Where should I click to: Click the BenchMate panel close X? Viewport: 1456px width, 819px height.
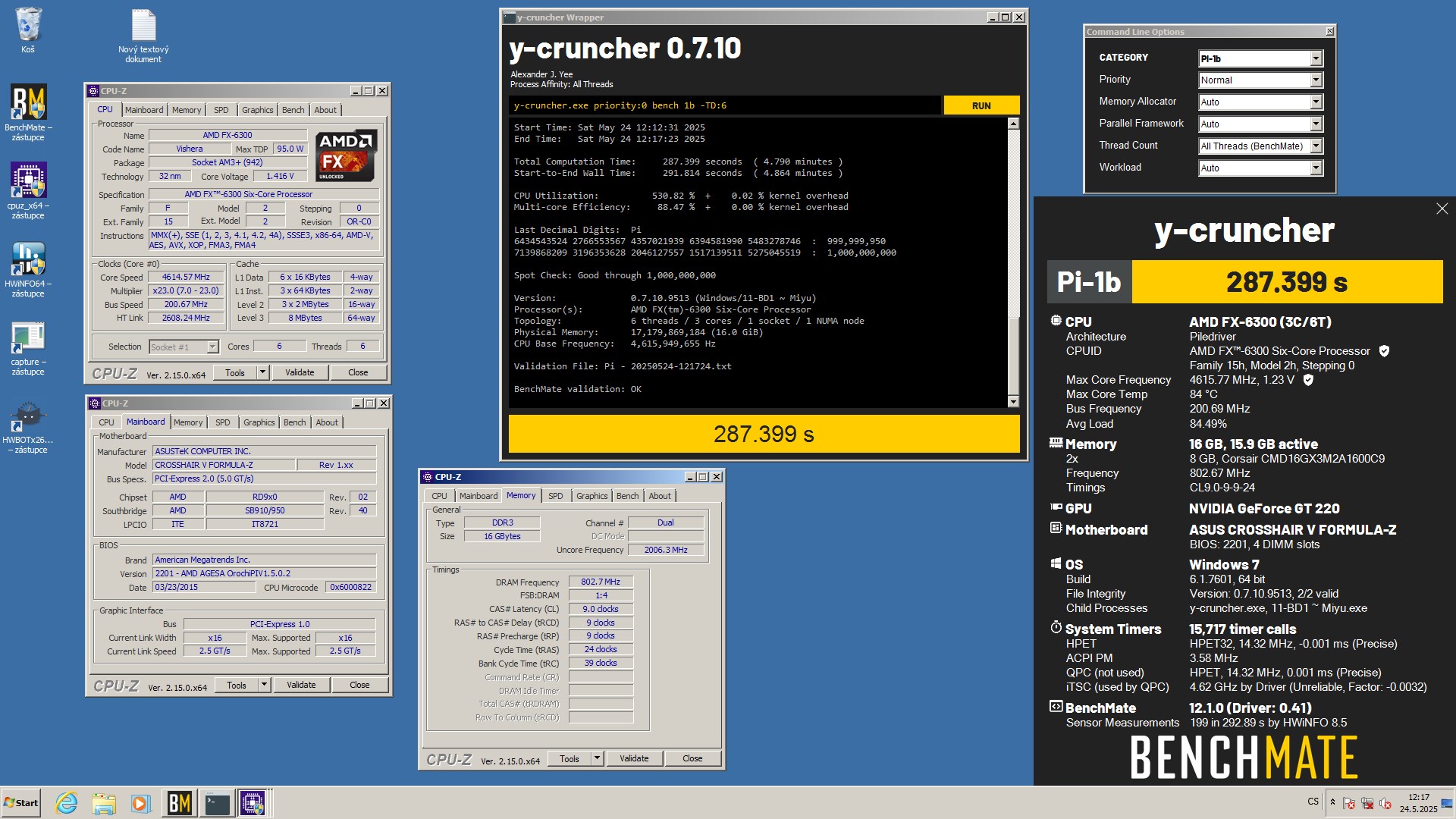coord(1442,209)
